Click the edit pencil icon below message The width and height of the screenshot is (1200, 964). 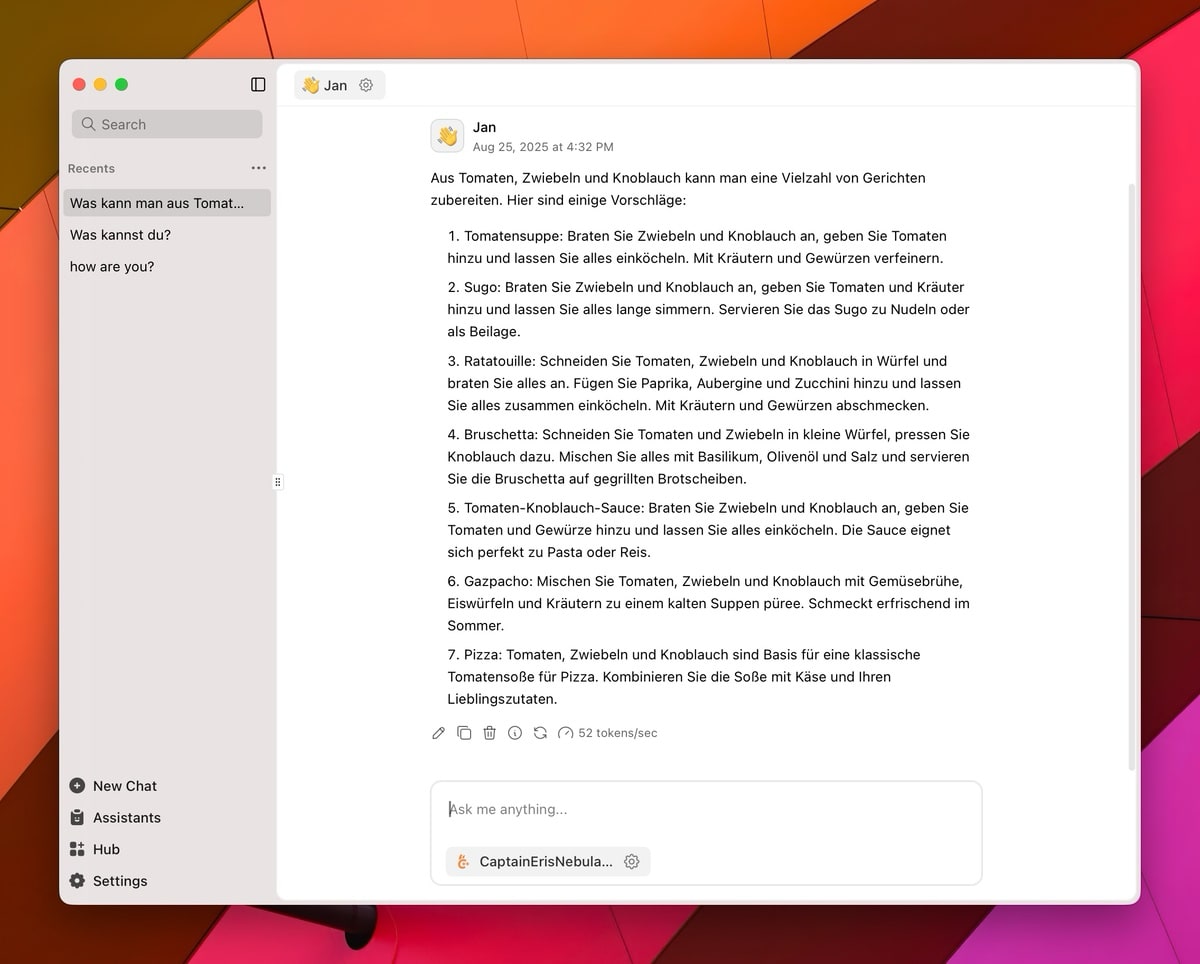coord(438,733)
